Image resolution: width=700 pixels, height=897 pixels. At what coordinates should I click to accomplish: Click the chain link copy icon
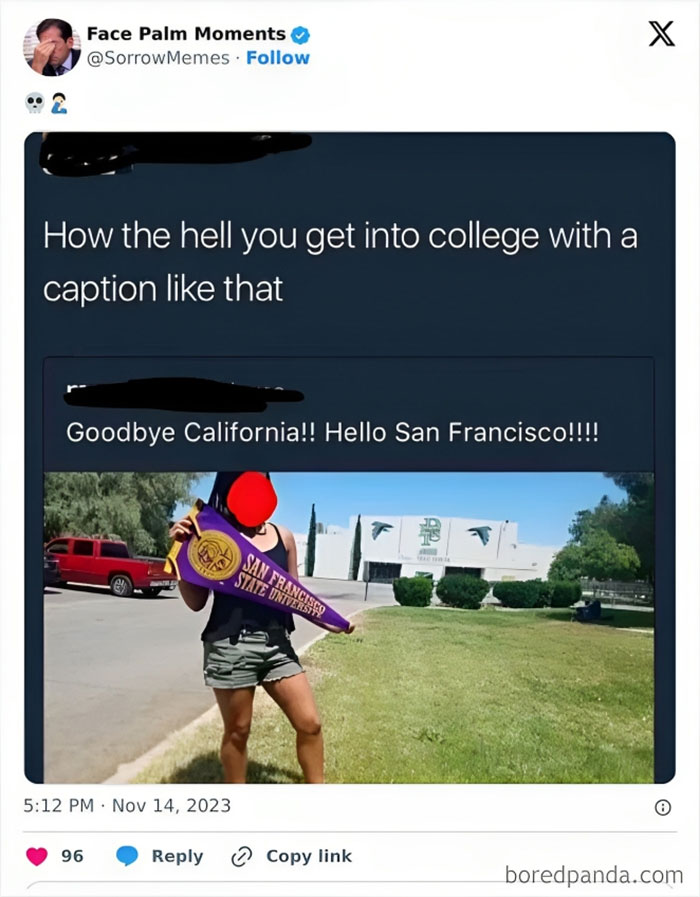tap(241, 857)
